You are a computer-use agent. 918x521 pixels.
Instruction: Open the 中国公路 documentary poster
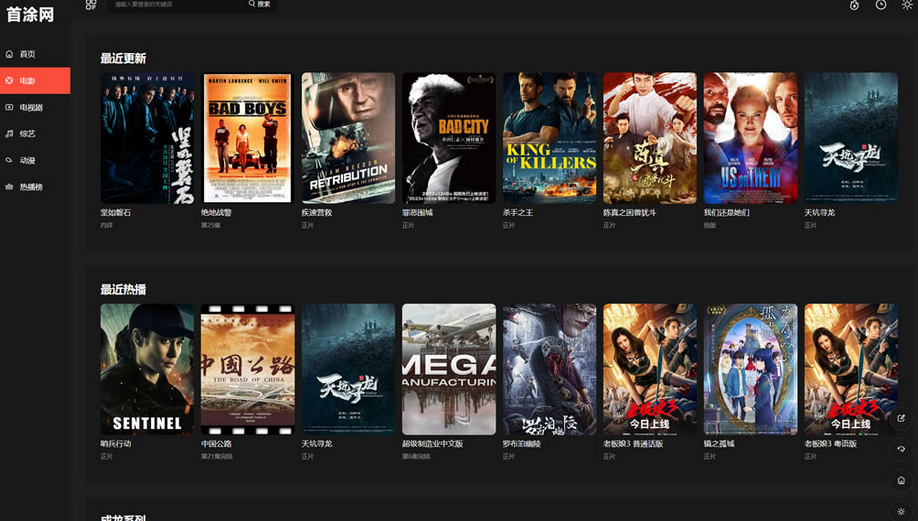(248, 369)
